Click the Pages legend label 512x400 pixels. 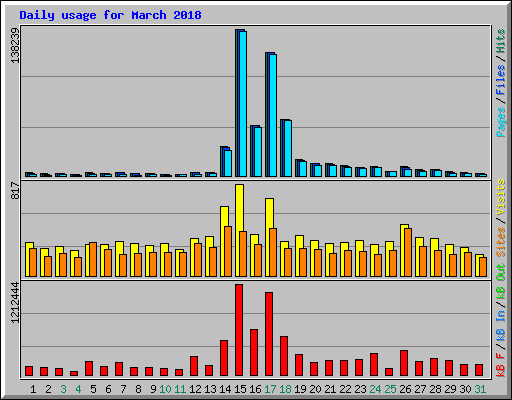(501, 122)
